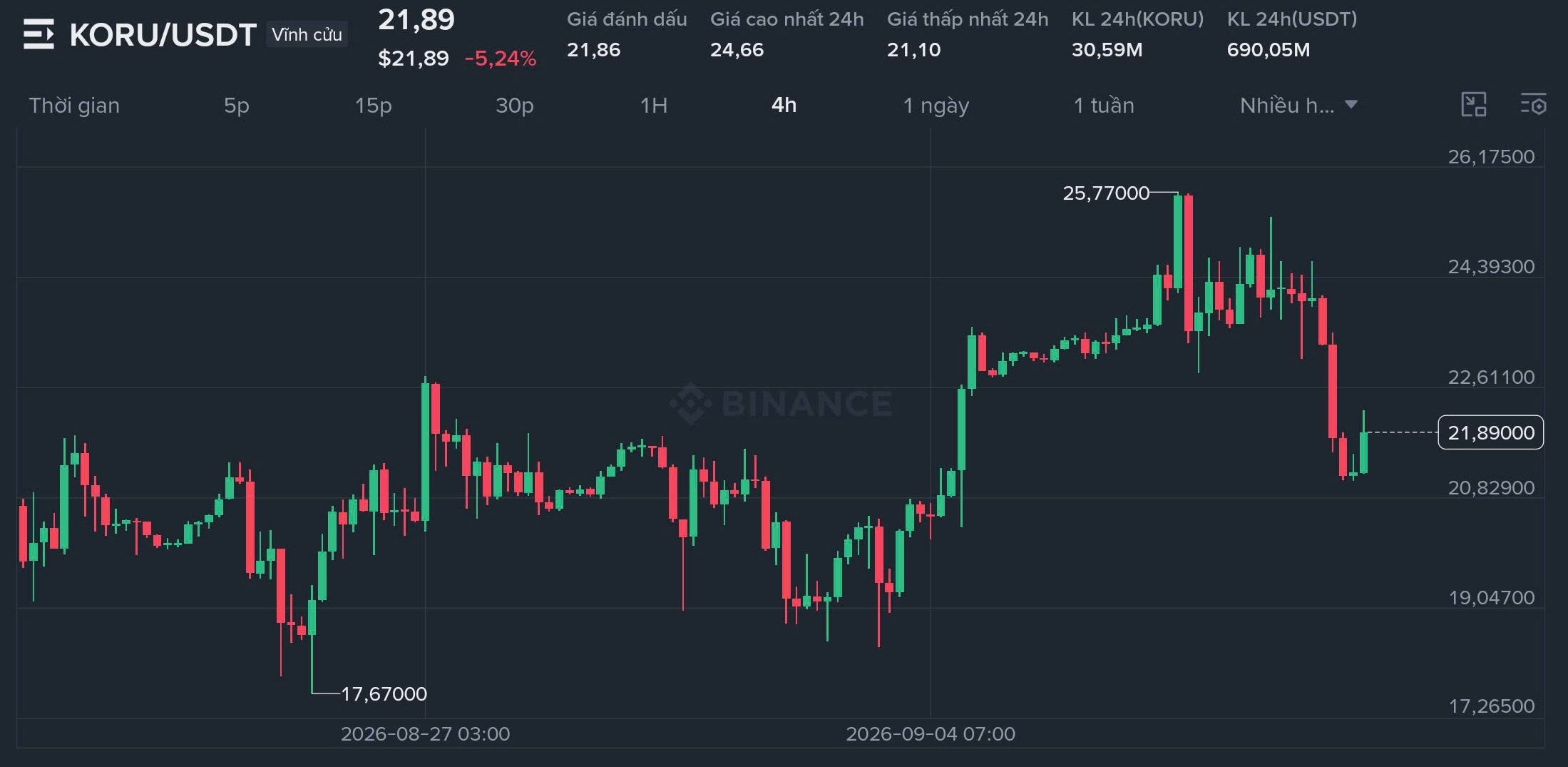
Task: Select the Thời gian chart view
Action: point(74,106)
